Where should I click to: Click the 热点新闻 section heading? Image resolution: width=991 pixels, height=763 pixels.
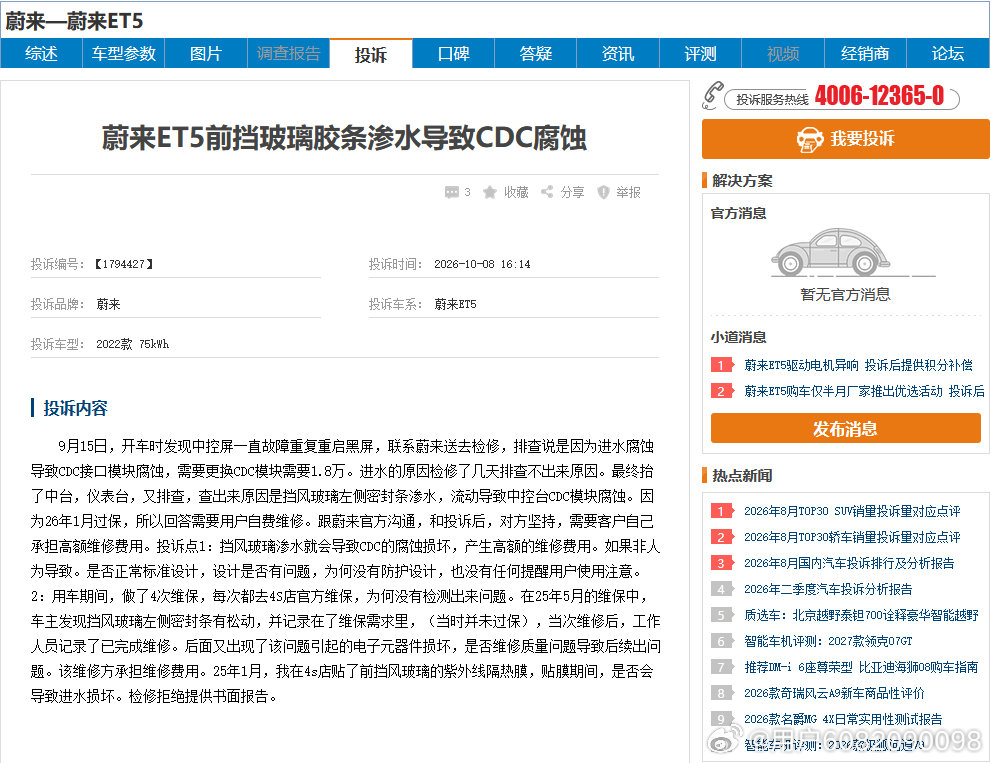click(x=743, y=475)
